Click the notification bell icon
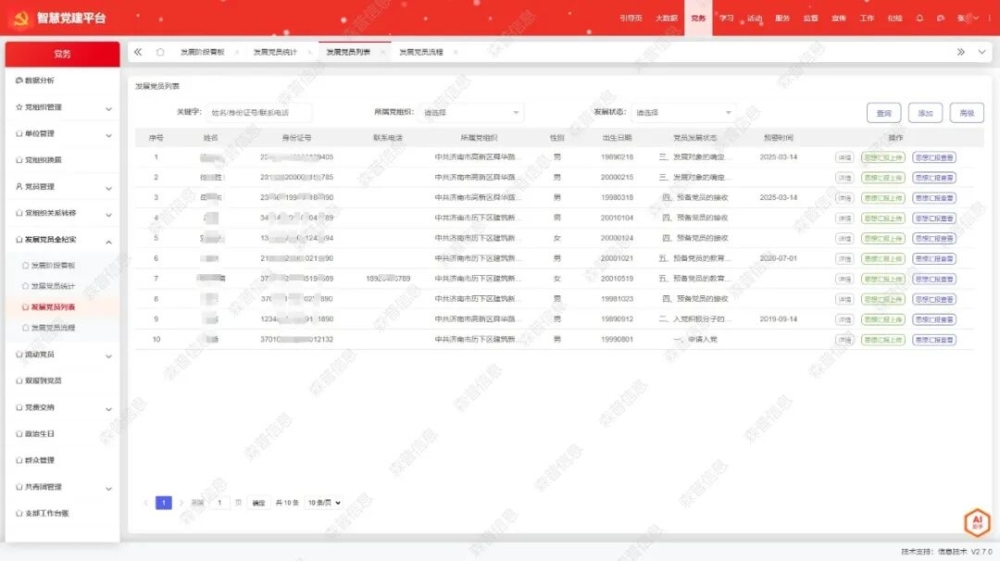The width and height of the screenshot is (1000, 561). pos(920,18)
